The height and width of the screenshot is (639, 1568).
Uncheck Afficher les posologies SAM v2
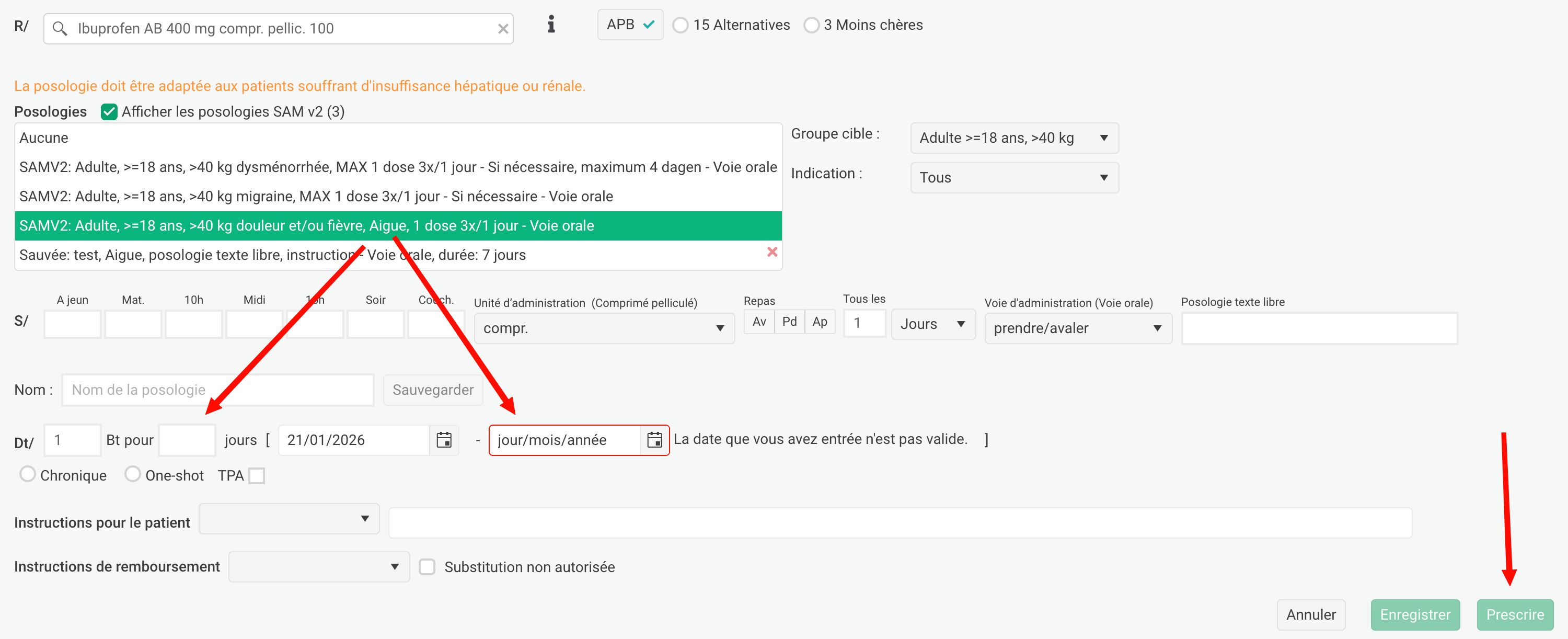[109, 111]
